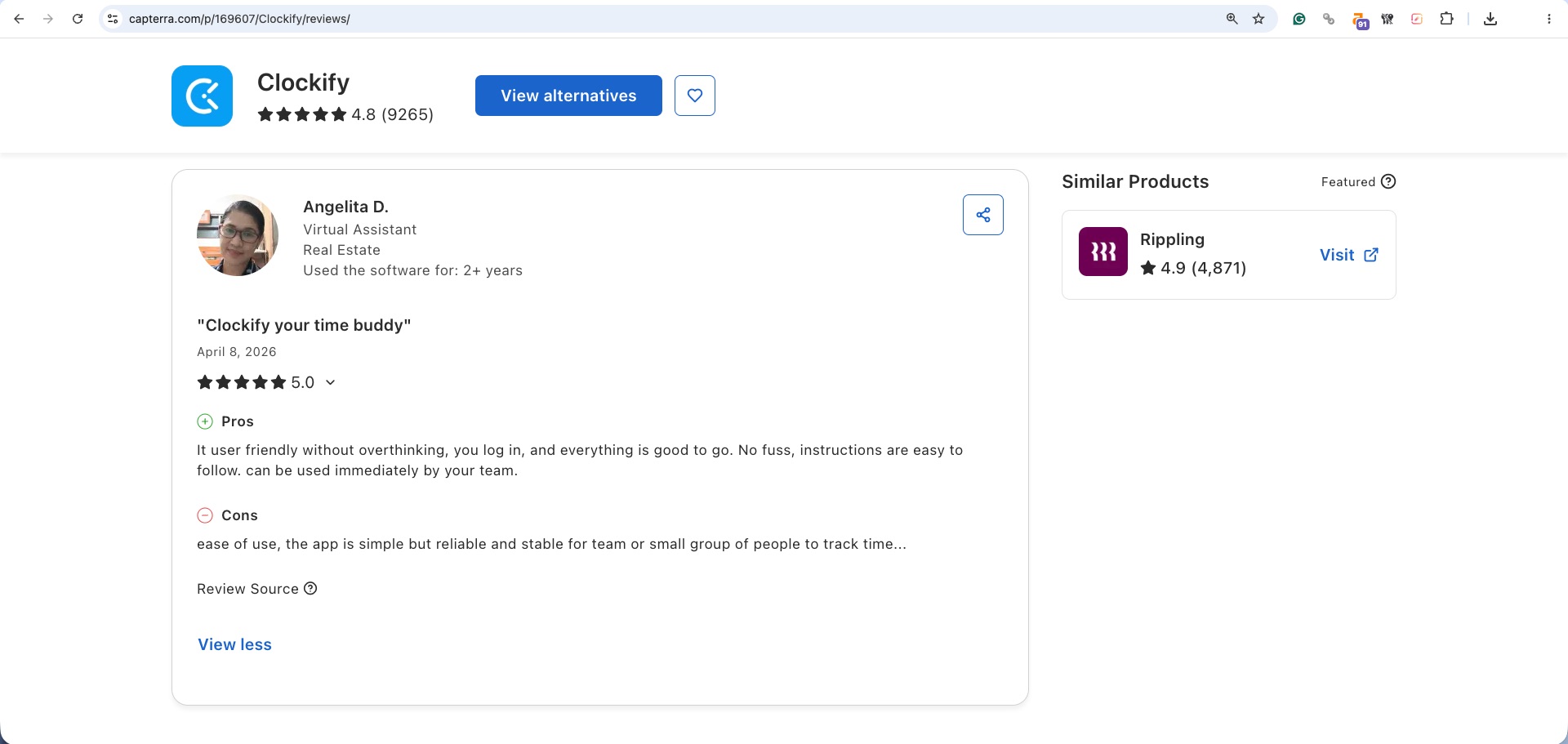
Task: Click the reviewer name Angelita D.
Action: pos(345,207)
